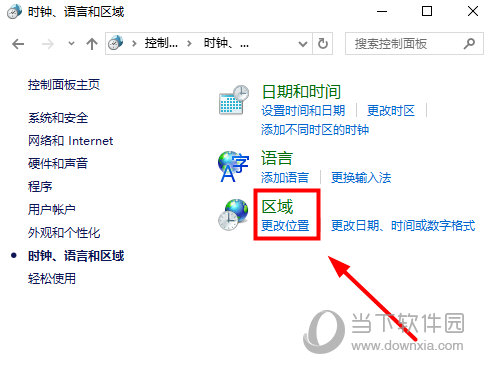Viewport: 488px width, 375px height.
Task: Open 网络和 Internet category
Action: point(70,141)
